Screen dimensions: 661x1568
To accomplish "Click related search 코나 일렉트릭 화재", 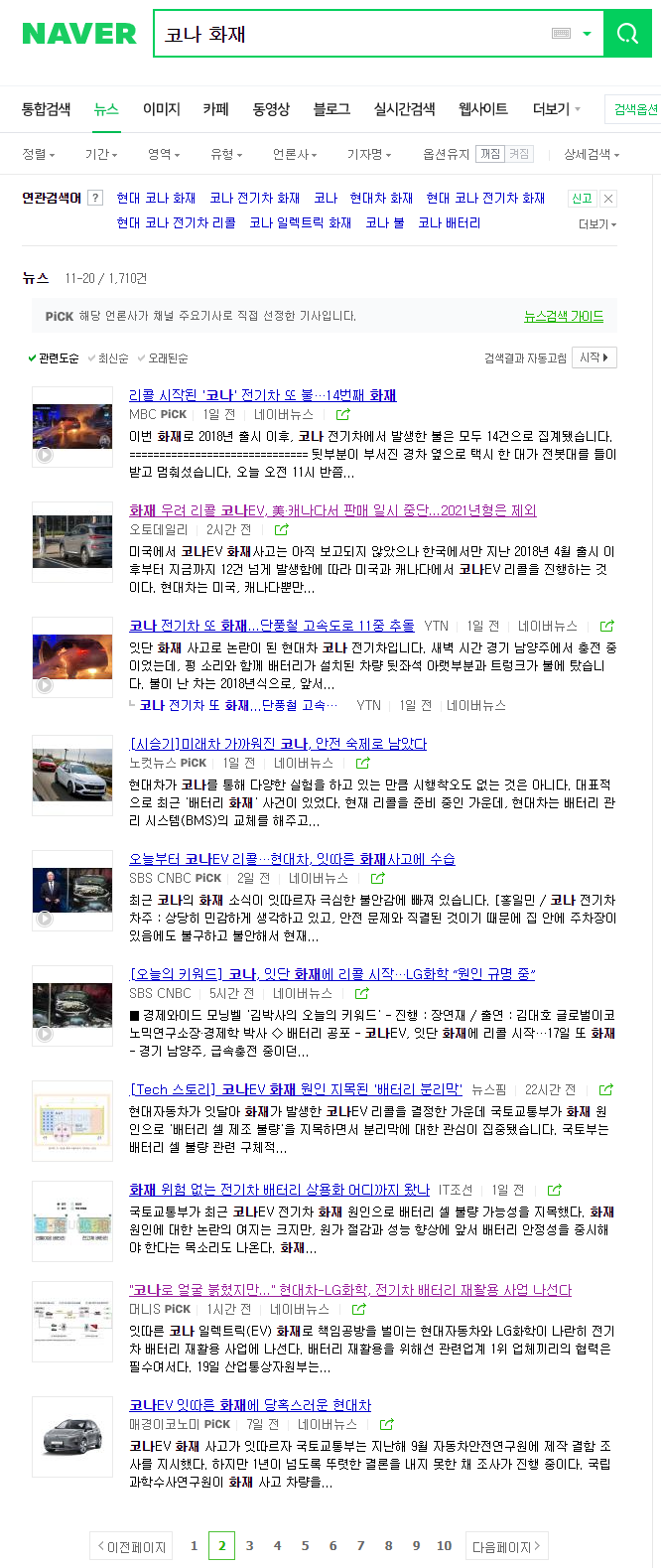I will tap(301, 223).
